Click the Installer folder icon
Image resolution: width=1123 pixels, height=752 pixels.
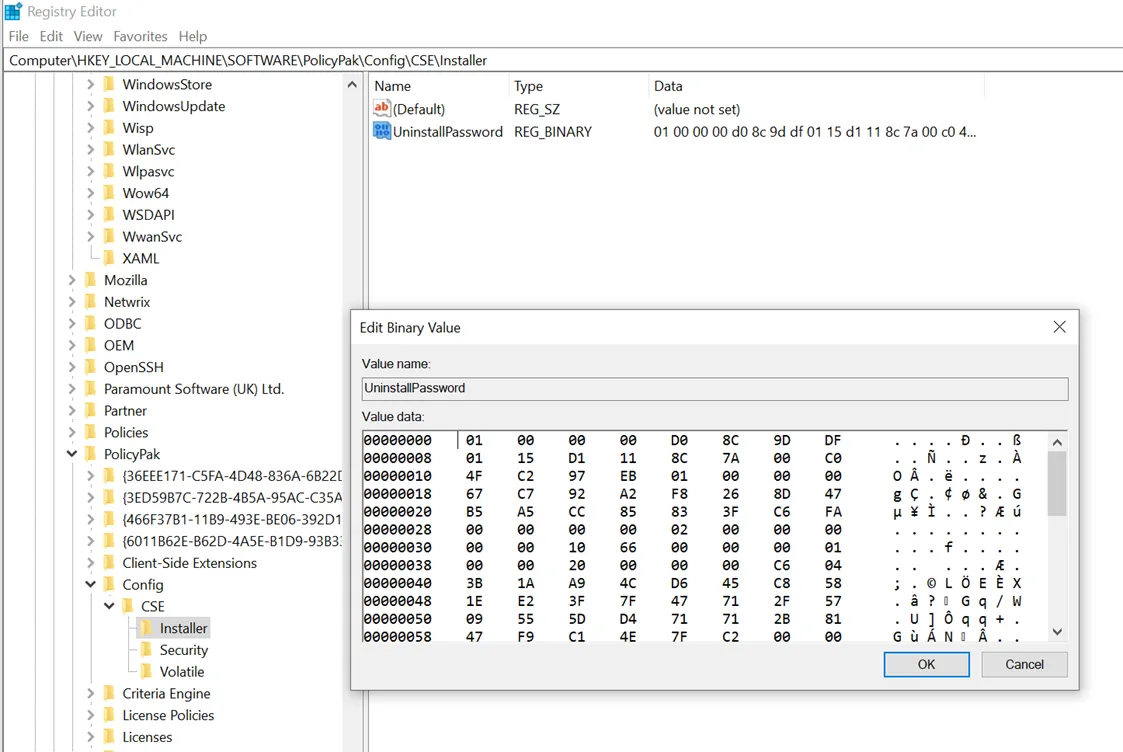tap(146, 628)
